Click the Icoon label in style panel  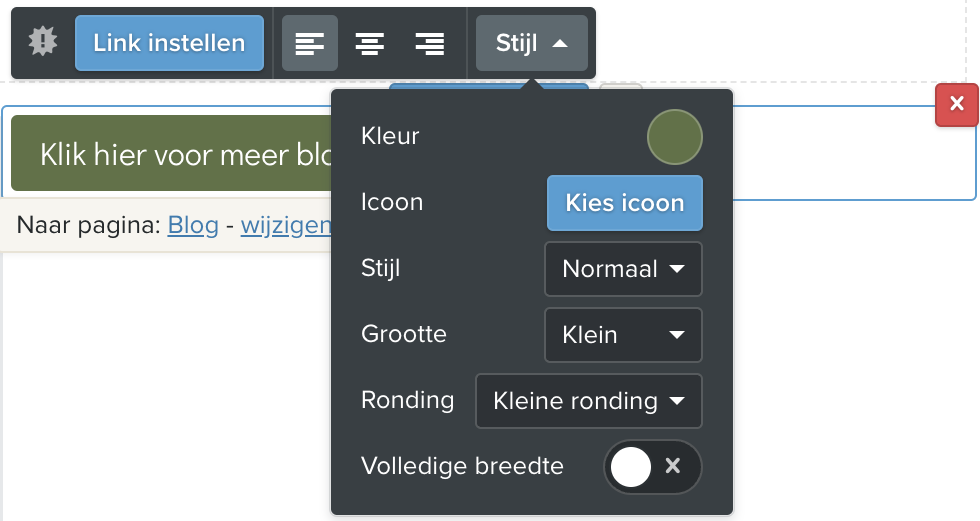click(392, 202)
